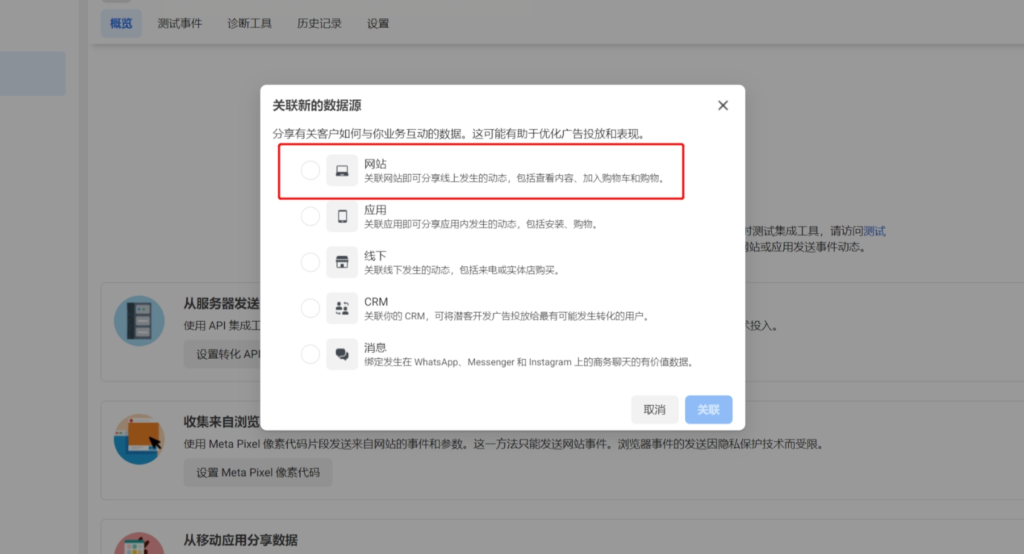Screen dimensions: 1024x554
Task: Click the chat bubbles icon for 消息
Action: tap(342, 354)
